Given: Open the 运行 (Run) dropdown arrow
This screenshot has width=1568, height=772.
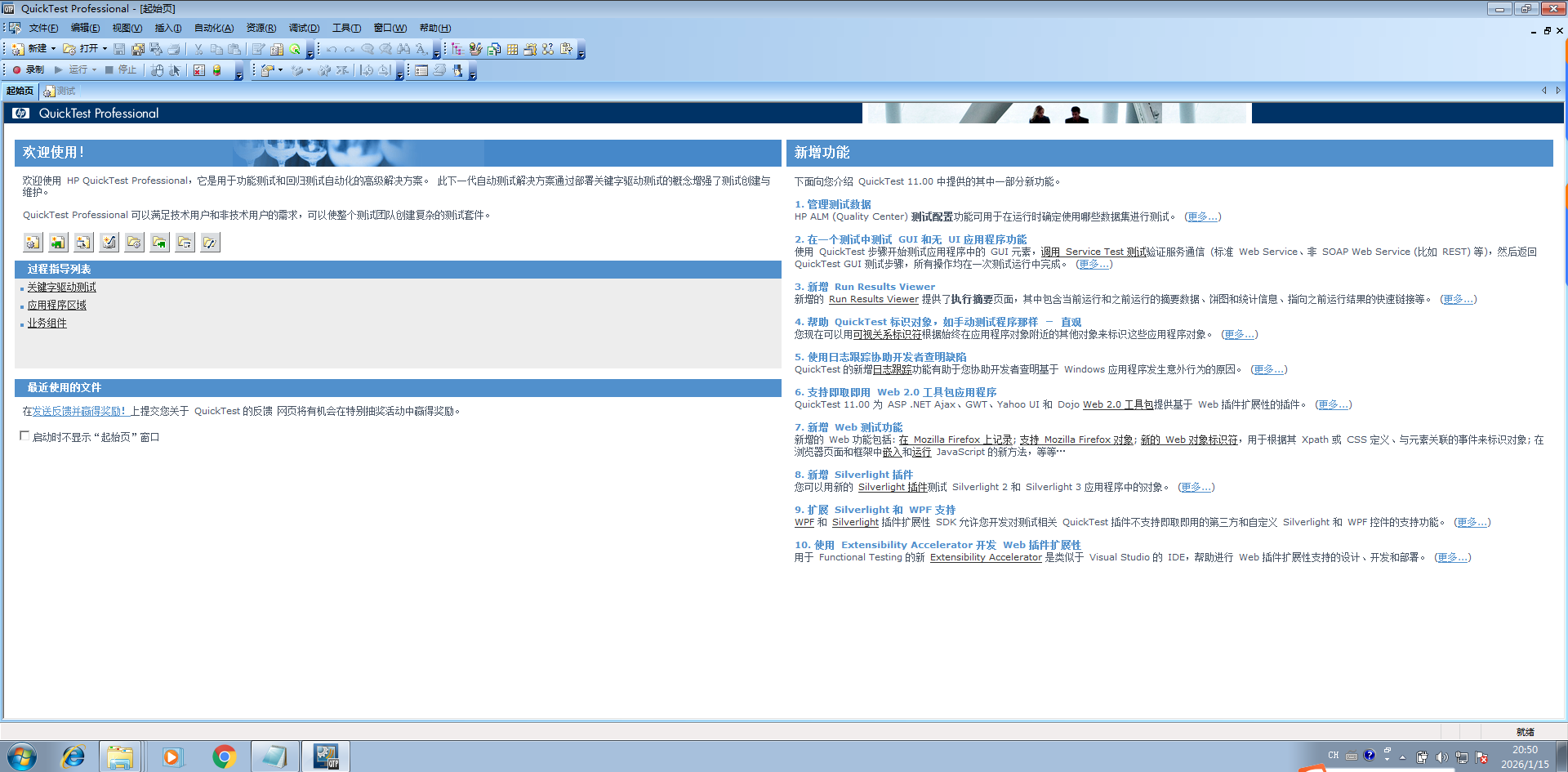Looking at the screenshot, I should click(x=94, y=70).
